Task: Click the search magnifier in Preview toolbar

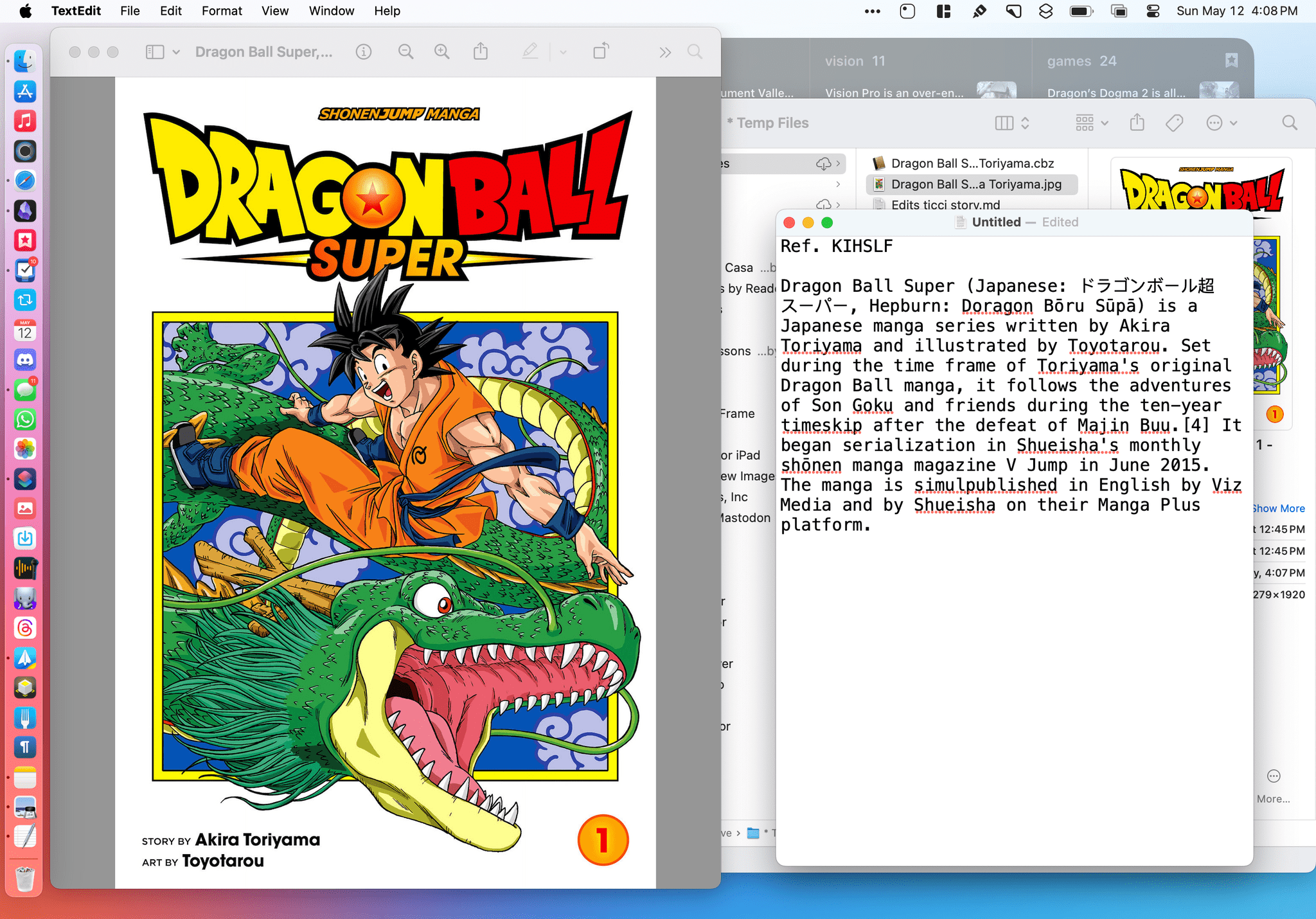Action: (x=695, y=52)
